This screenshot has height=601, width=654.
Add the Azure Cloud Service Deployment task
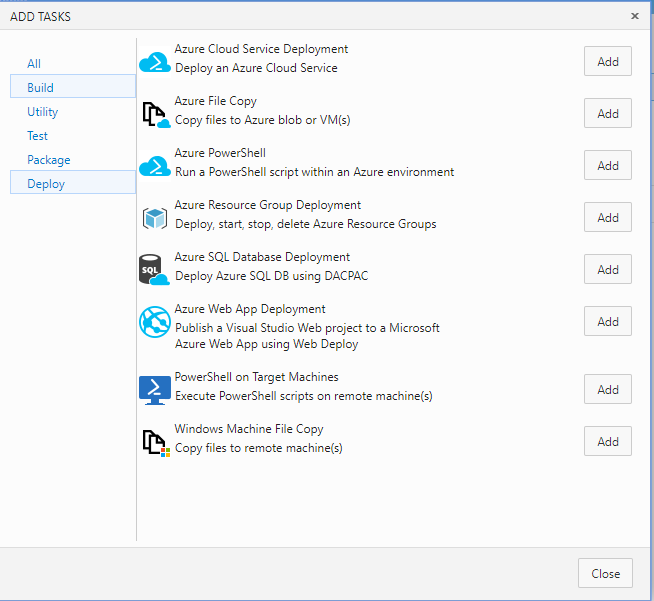[x=608, y=61]
